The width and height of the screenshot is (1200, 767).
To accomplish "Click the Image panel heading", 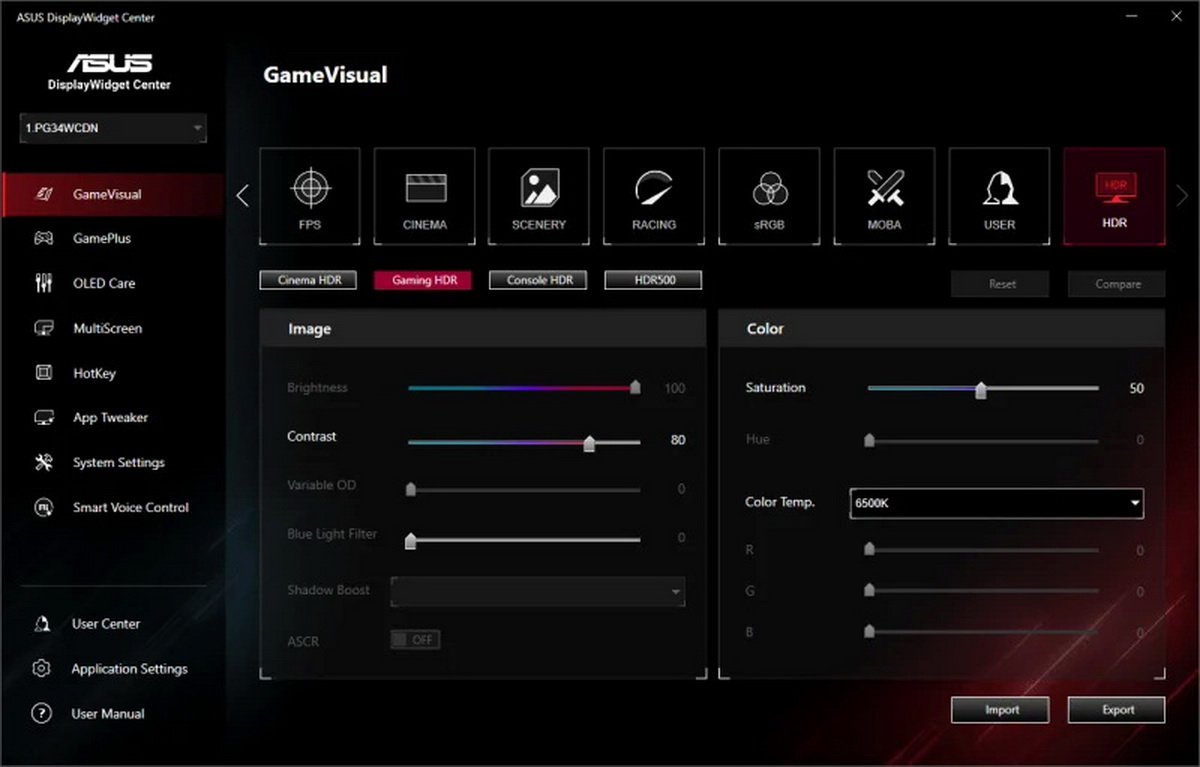I will click(x=309, y=329).
